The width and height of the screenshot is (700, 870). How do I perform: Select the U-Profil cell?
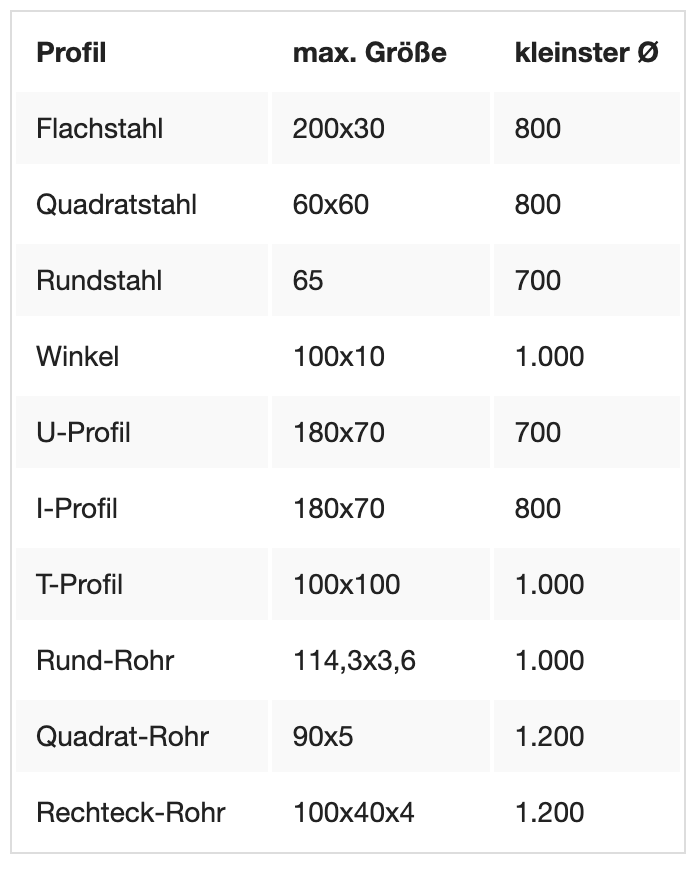tap(83, 433)
